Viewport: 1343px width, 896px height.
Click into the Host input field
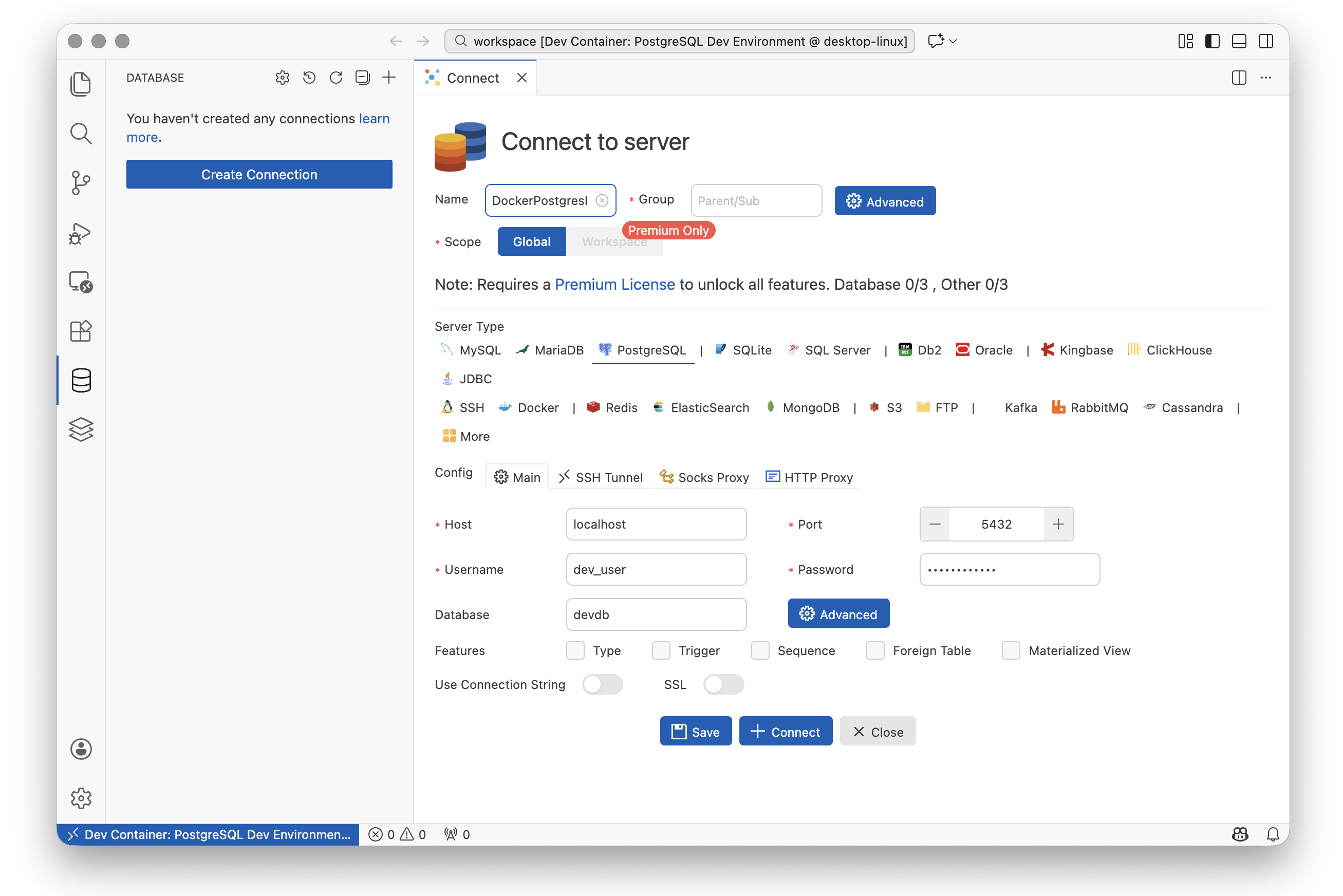(x=656, y=524)
